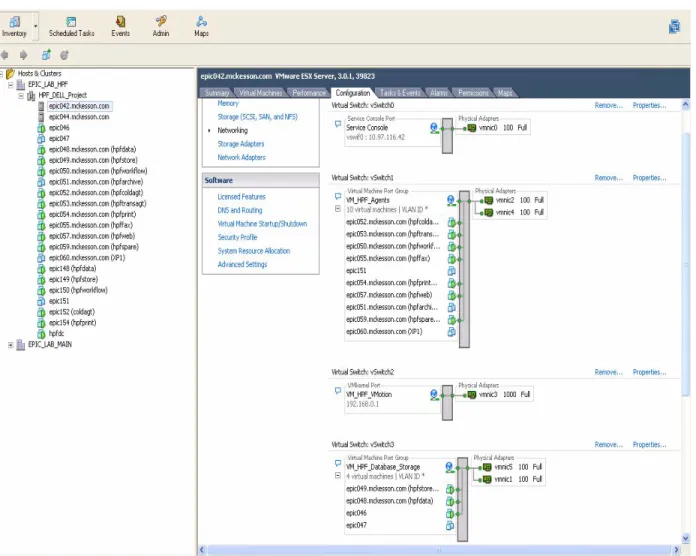Image resolution: width=696 pixels, height=556 pixels.
Task: Go forward using the forward arrow
Action: click(24, 55)
